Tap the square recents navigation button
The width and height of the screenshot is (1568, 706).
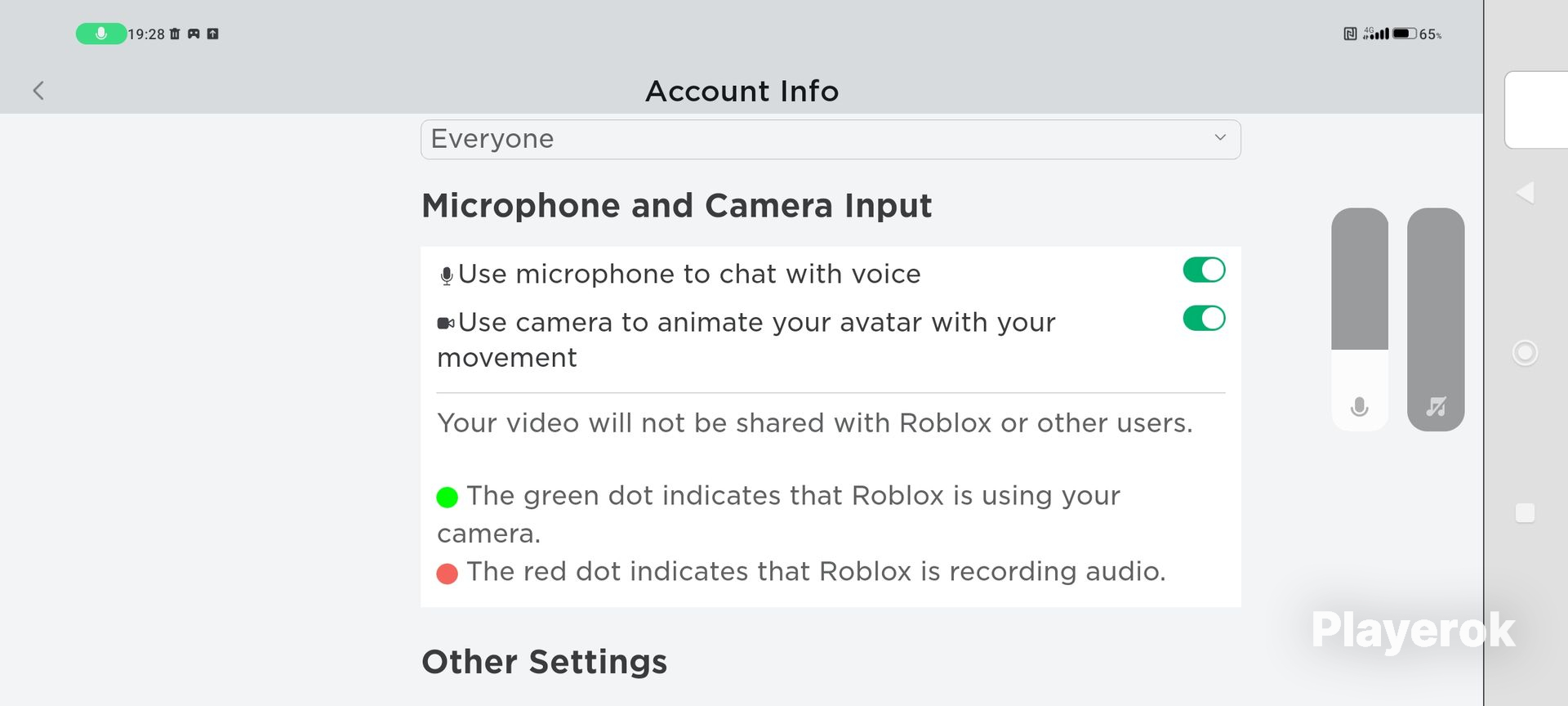[1525, 512]
